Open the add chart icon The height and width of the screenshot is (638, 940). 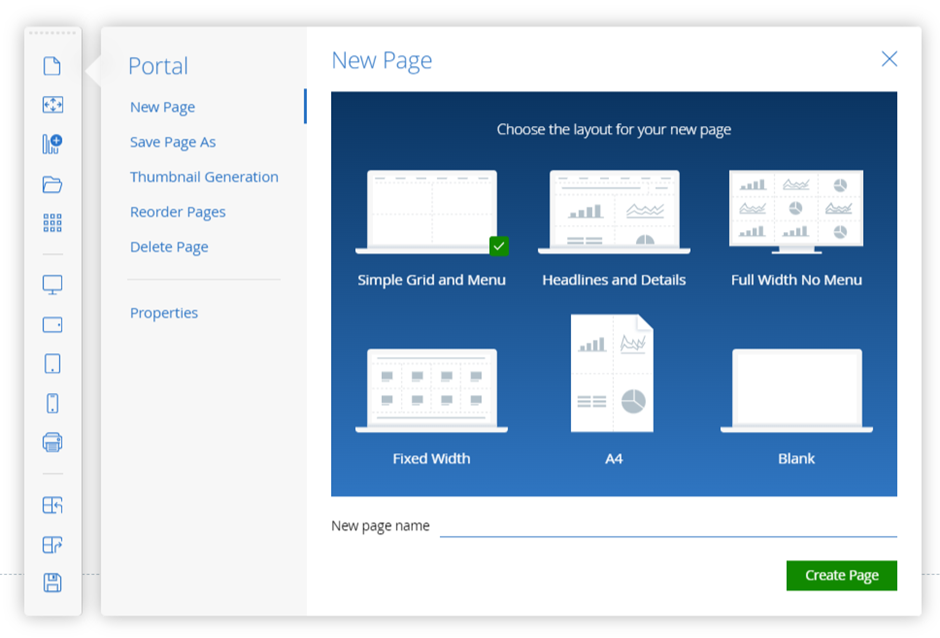point(54,143)
